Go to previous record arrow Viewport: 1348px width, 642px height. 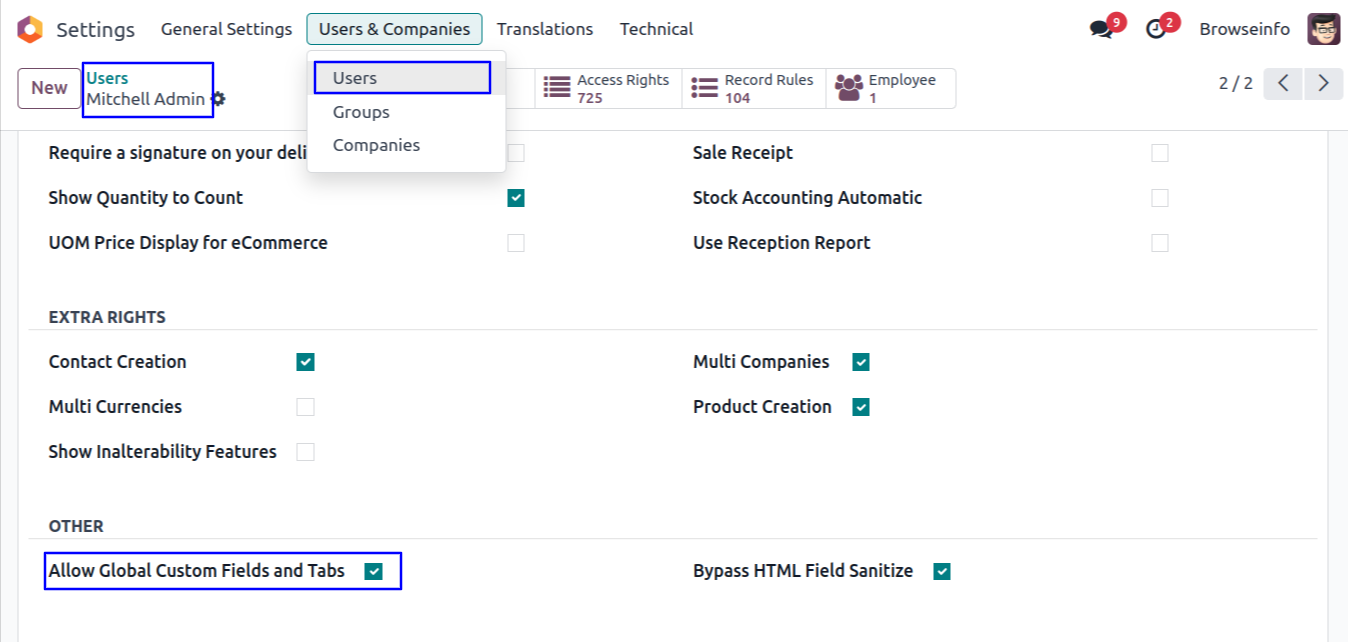[x=1283, y=83]
